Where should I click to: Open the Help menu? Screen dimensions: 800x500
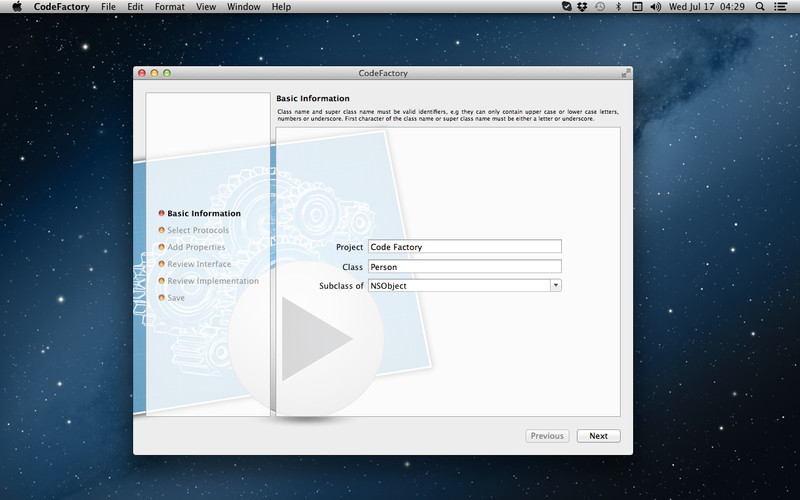[281, 7]
